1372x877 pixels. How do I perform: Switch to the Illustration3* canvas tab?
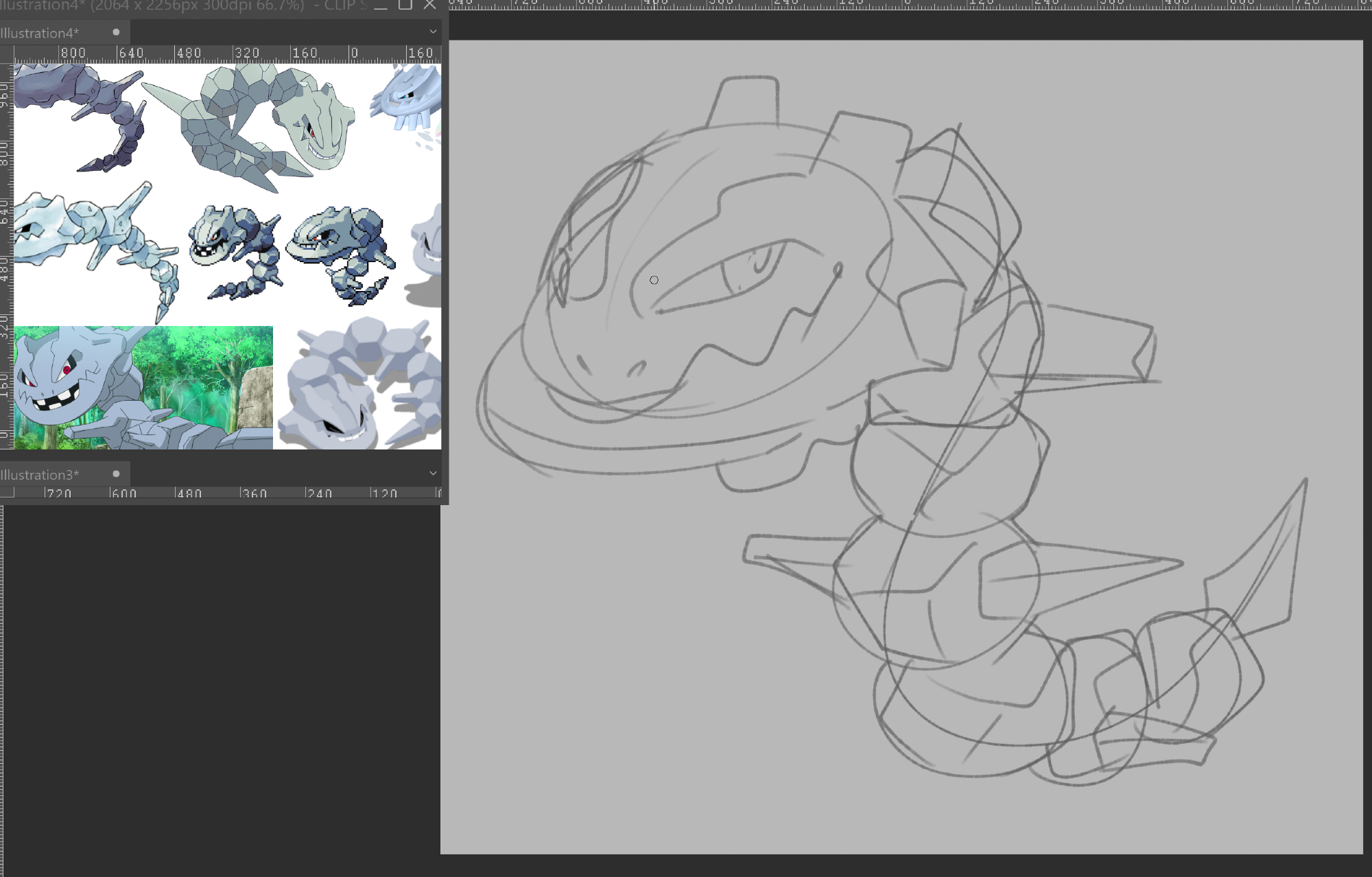coord(40,475)
